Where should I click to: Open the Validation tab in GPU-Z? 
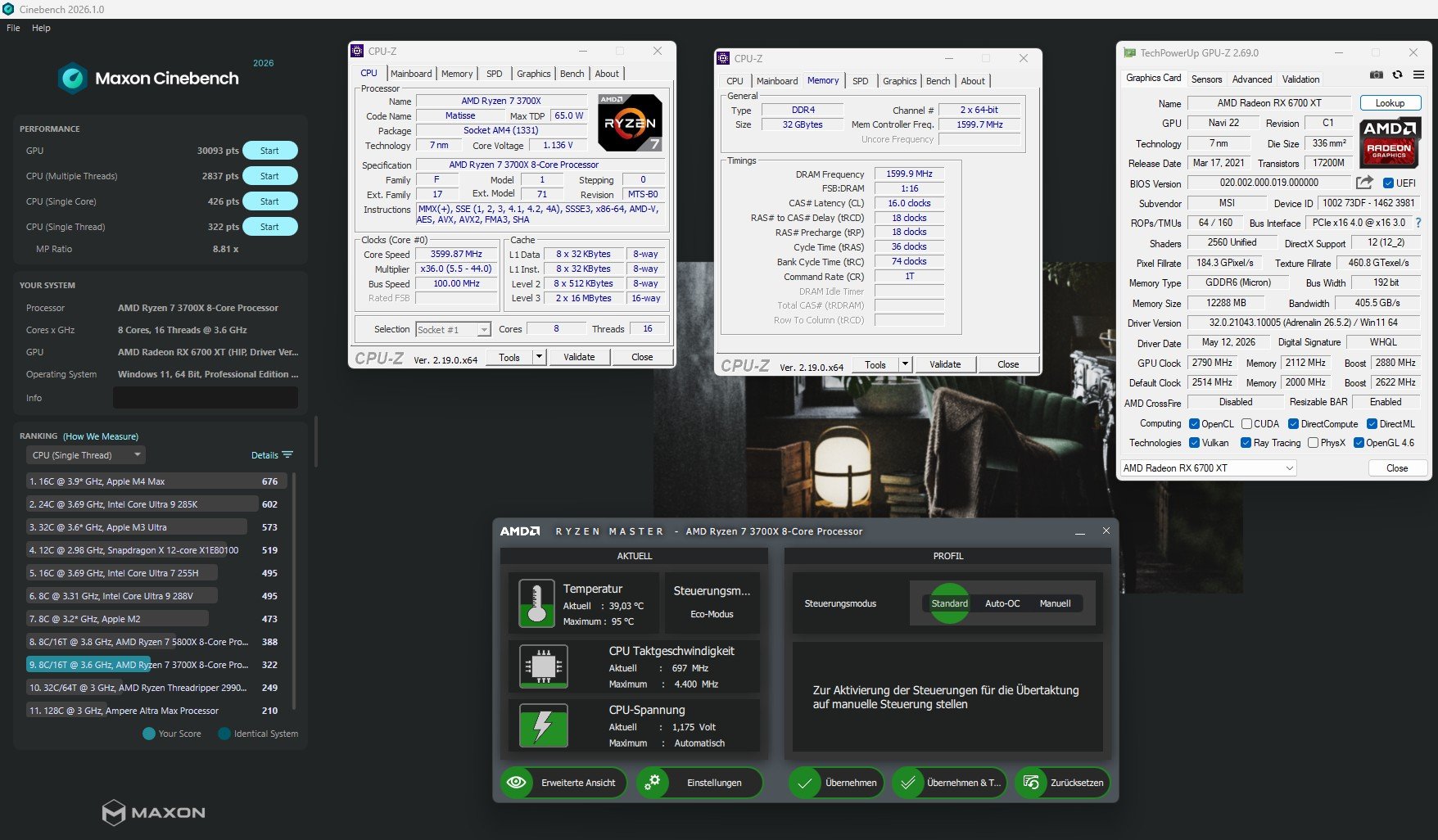1300,79
